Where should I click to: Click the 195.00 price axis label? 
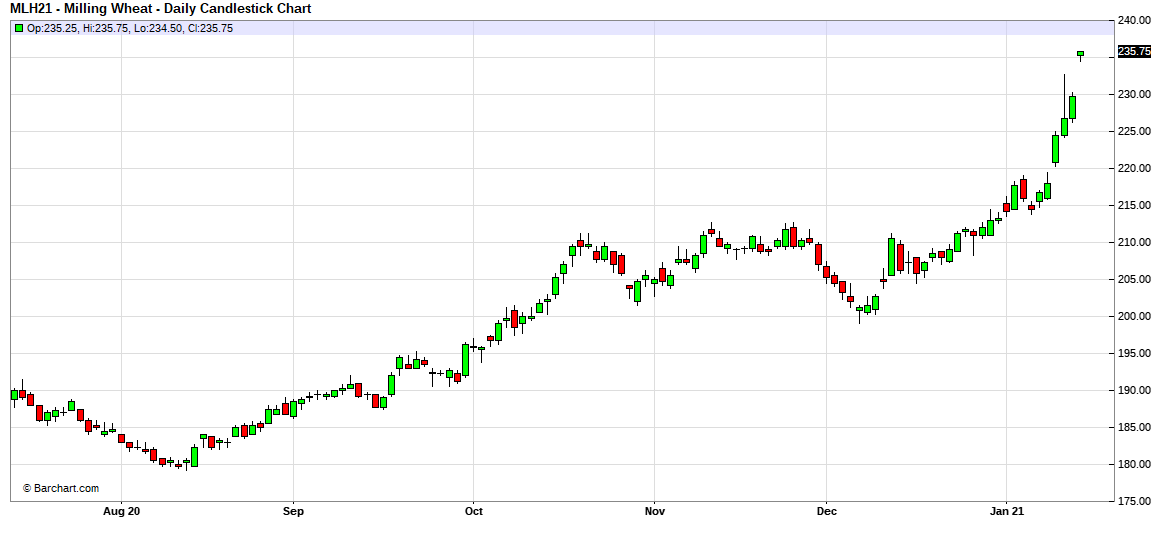(1135, 353)
